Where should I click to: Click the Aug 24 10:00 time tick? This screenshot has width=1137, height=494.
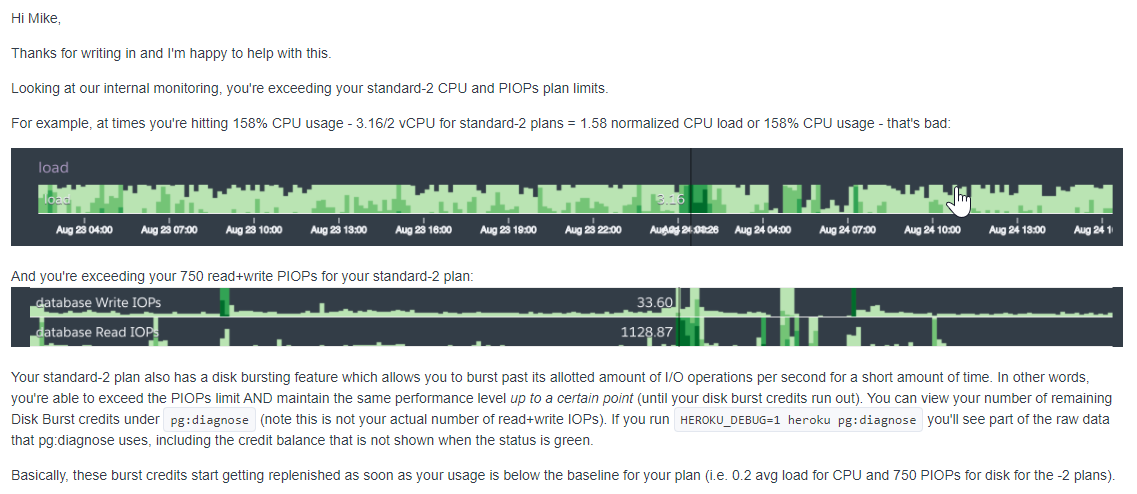(932, 229)
